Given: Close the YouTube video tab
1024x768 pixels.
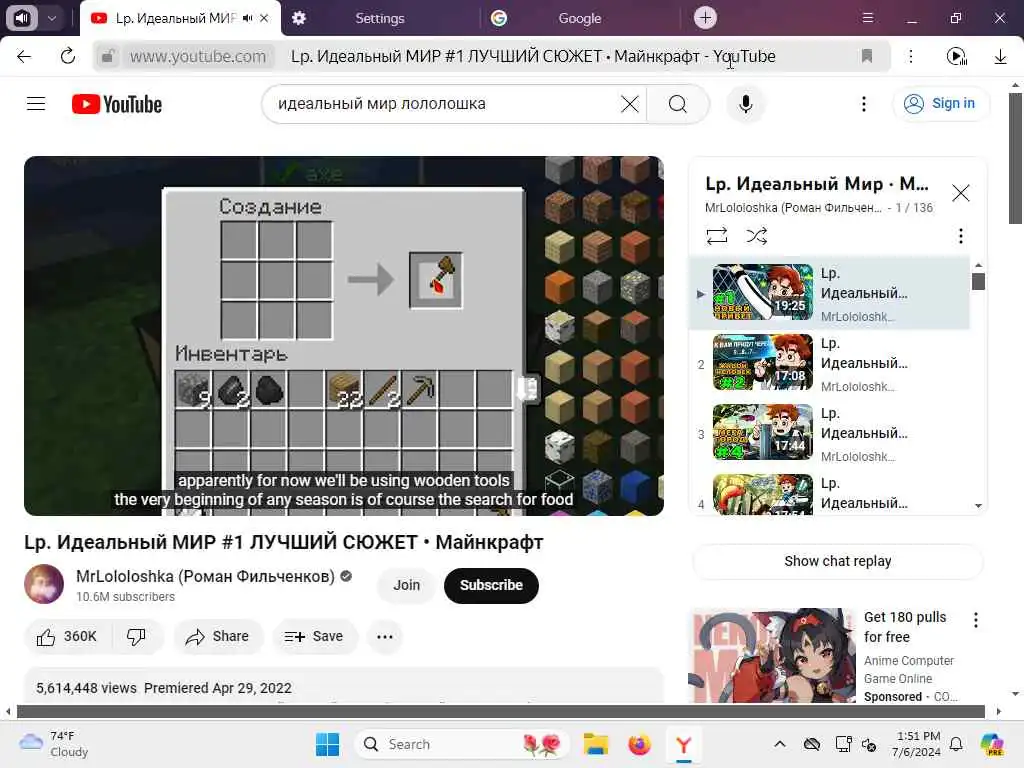Looking at the screenshot, I should coord(264,18).
